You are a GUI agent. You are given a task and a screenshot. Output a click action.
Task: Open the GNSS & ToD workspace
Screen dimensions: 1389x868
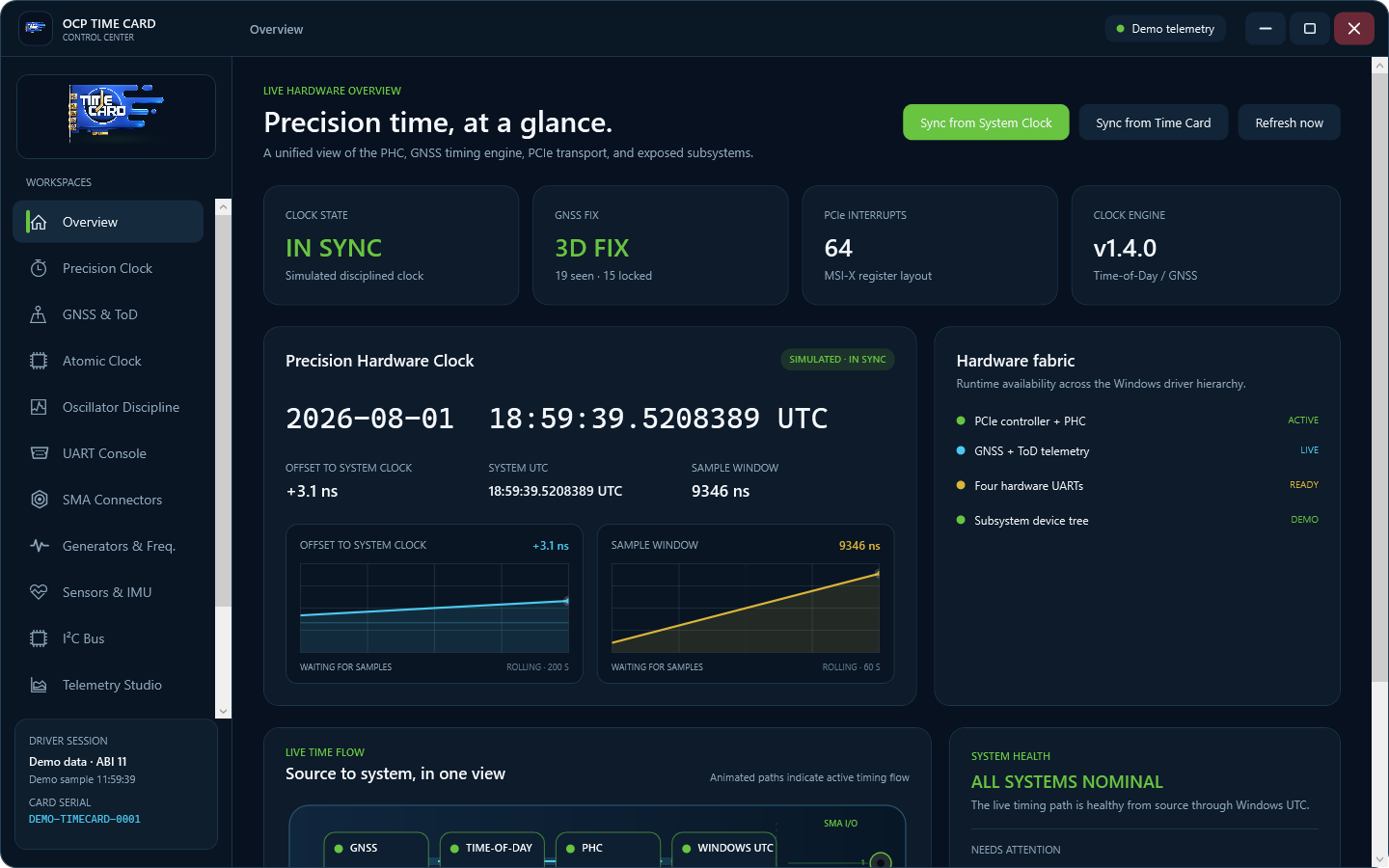pyautogui.click(x=108, y=314)
